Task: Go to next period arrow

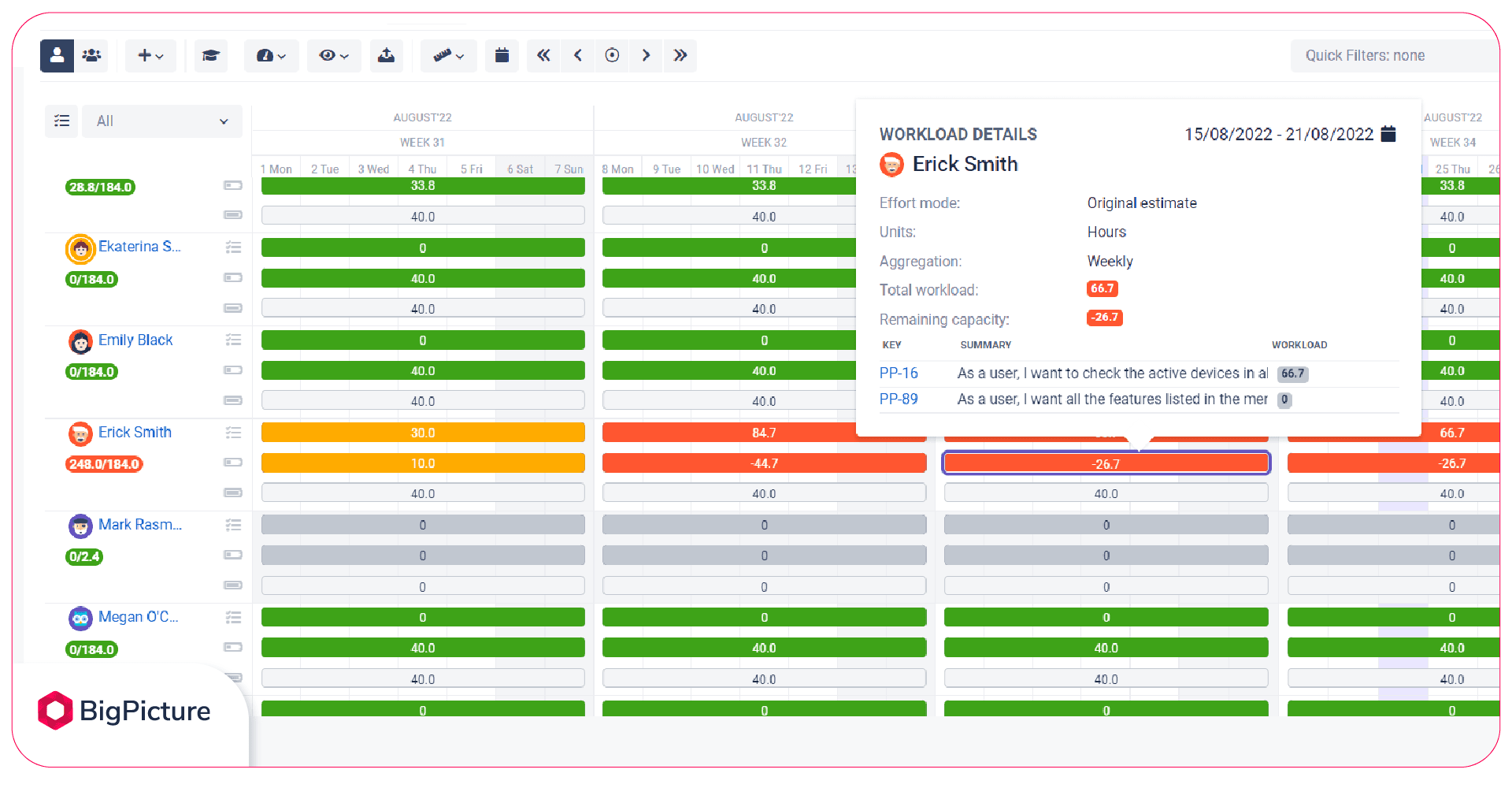Action: (x=646, y=56)
